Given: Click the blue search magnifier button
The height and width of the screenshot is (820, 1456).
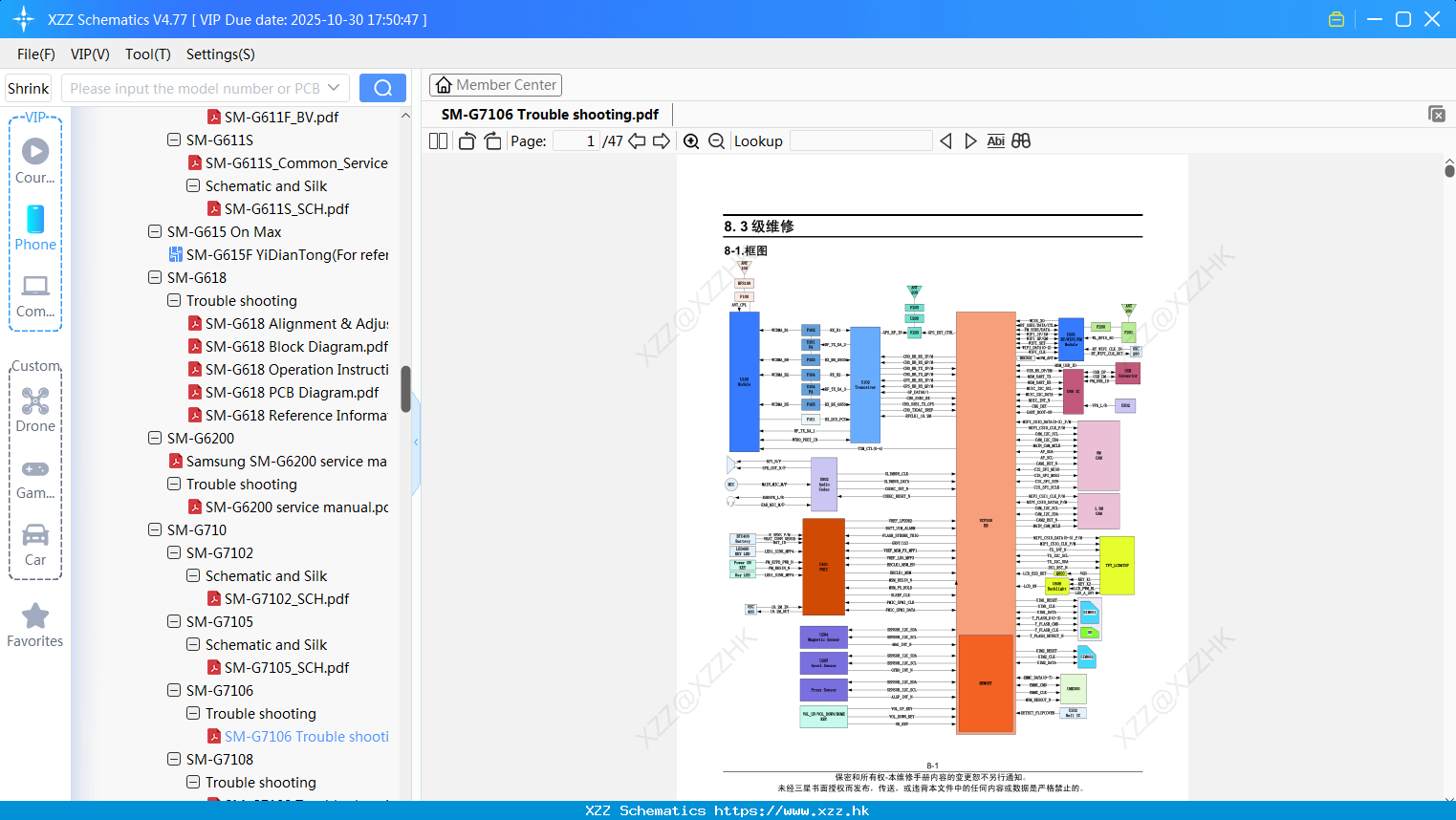Looking at the screenshot, I should pos(382,88).
